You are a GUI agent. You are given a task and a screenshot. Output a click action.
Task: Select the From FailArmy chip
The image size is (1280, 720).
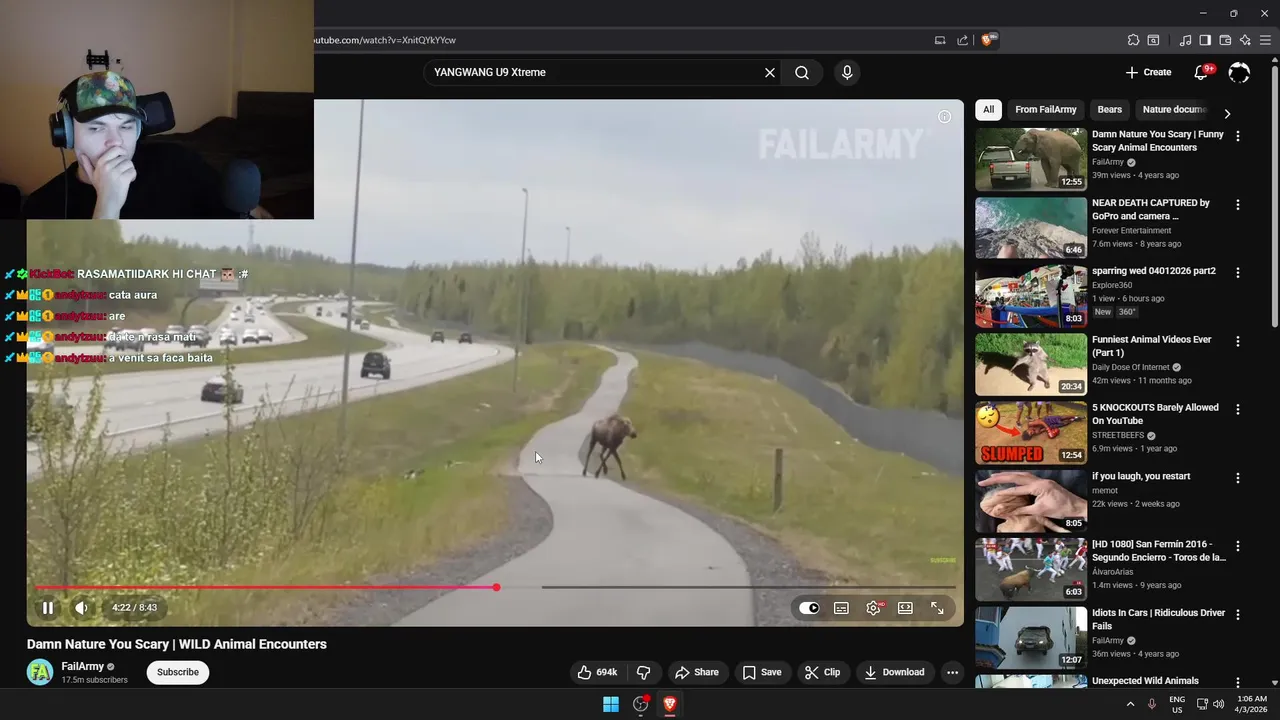point(1046,110)
